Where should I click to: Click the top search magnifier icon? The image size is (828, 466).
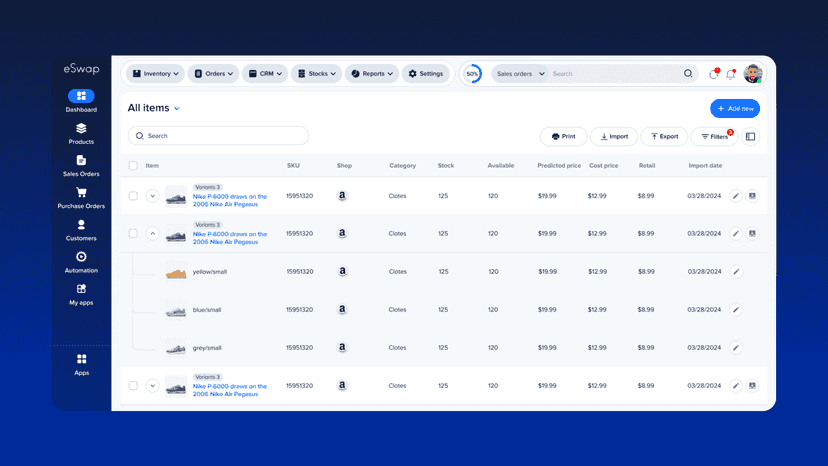[688, 73]
